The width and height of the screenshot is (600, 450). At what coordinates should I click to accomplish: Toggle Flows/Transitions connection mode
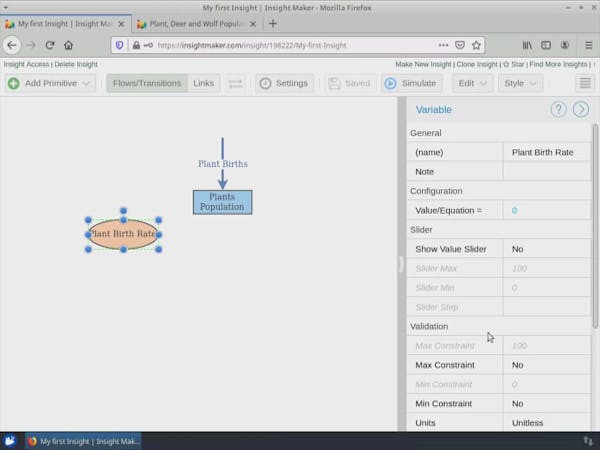point(147,83)
